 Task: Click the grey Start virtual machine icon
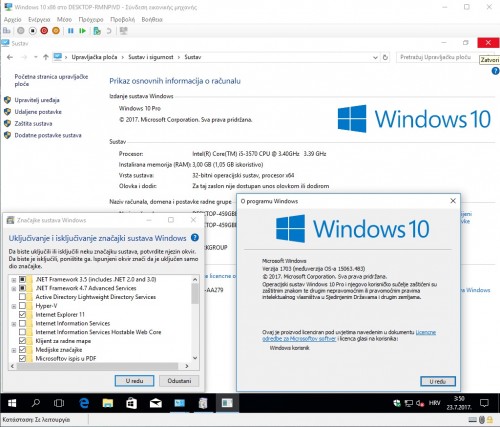point(21,31)
